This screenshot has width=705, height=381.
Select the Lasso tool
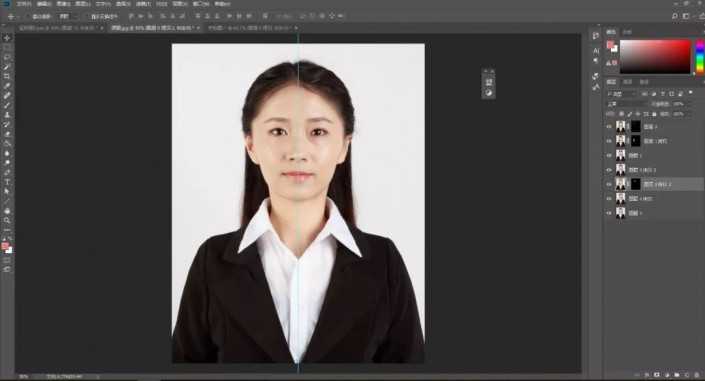point(7,57)
